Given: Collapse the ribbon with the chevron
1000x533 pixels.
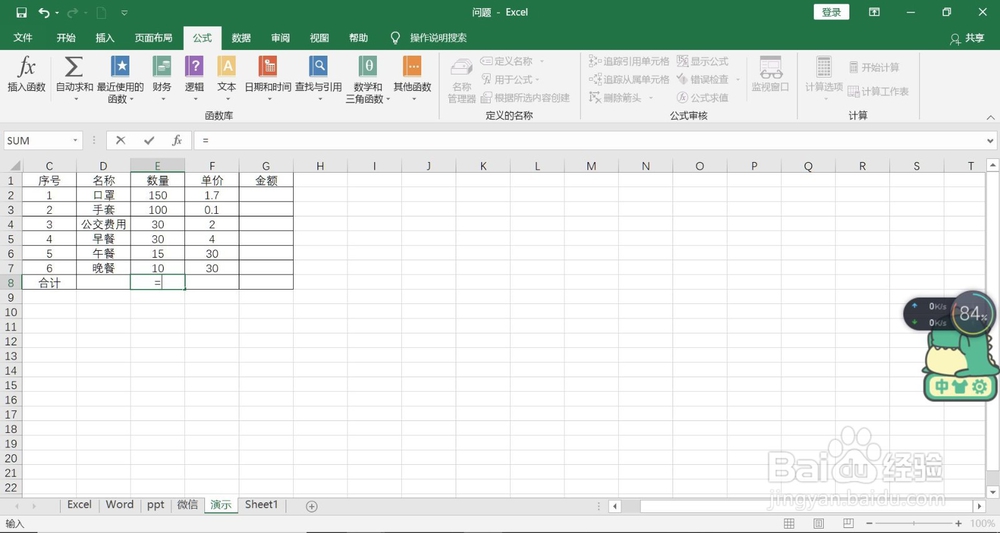Looking at the screenshot, I should pyautogui.click(x=990, y=117).
